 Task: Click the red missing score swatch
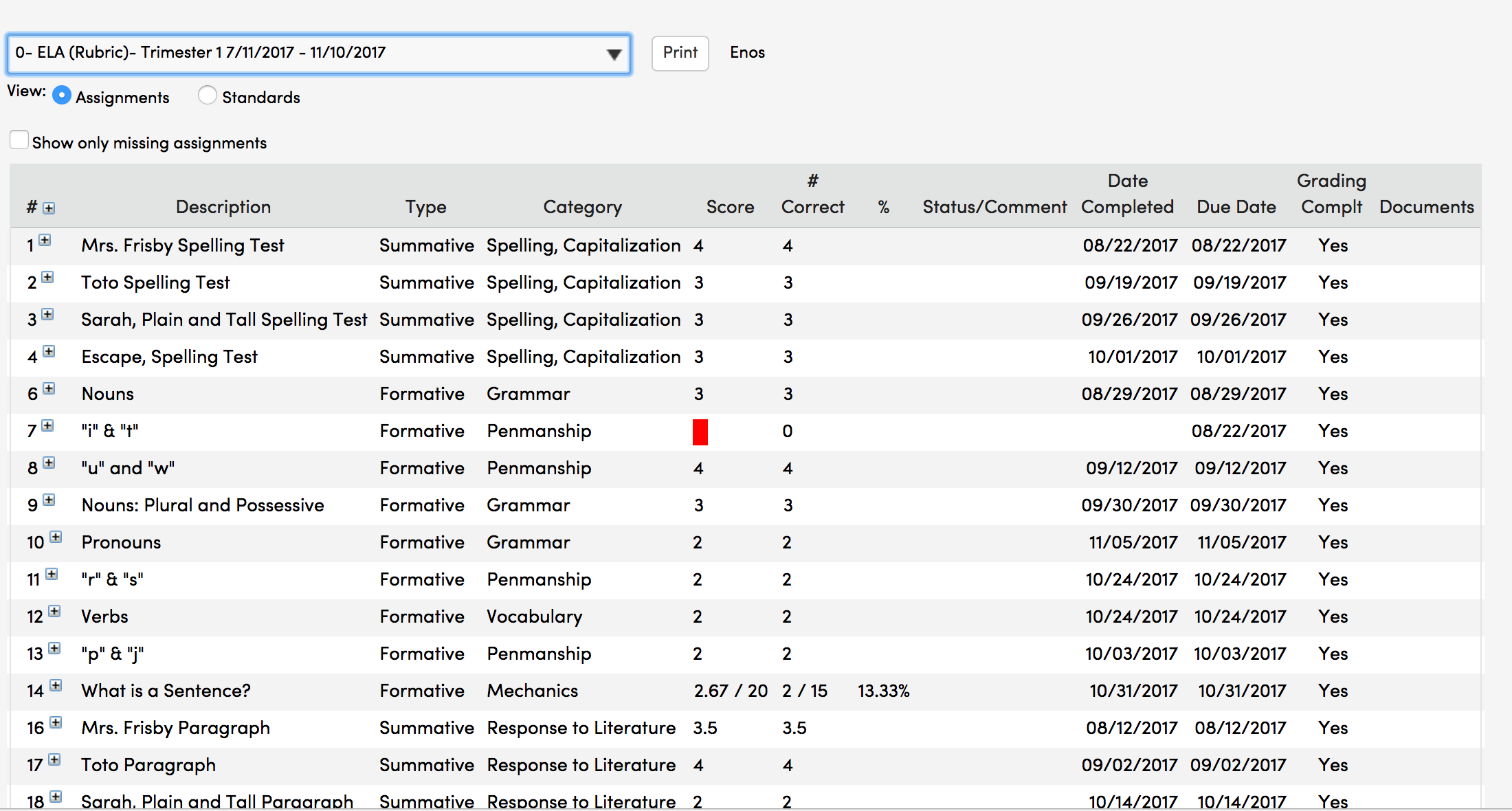tap(700, 432)
